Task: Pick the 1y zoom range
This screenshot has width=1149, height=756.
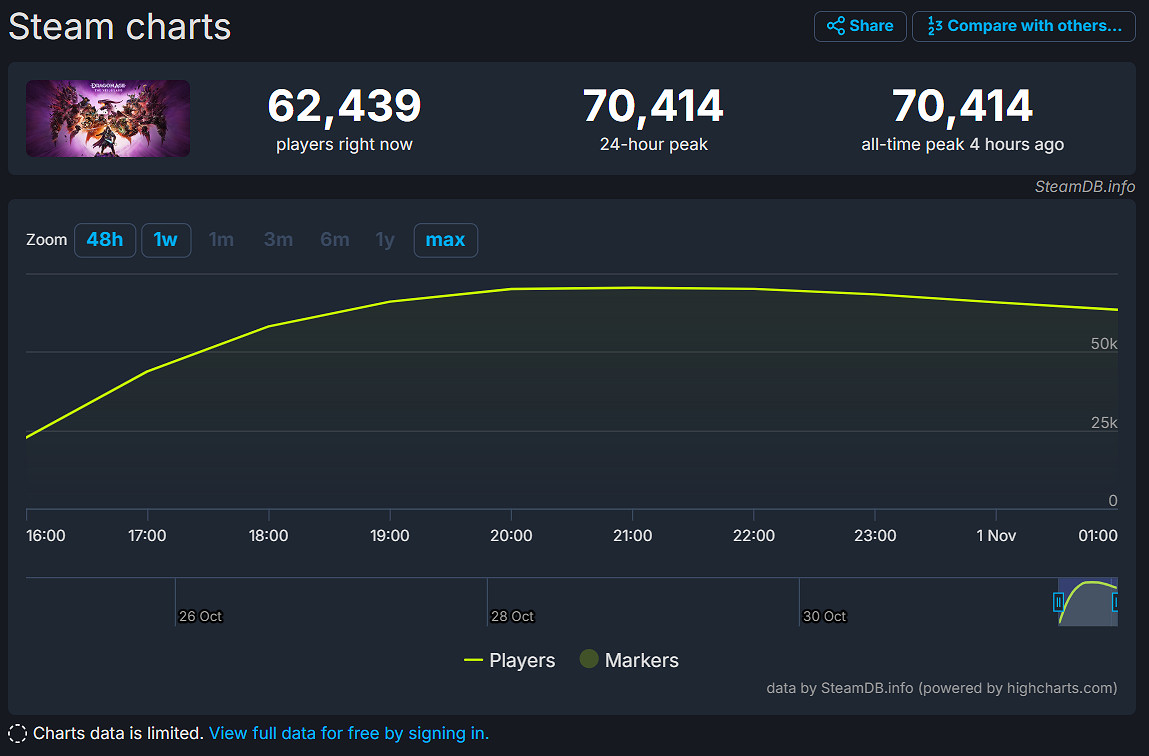Action: point(385,240)
